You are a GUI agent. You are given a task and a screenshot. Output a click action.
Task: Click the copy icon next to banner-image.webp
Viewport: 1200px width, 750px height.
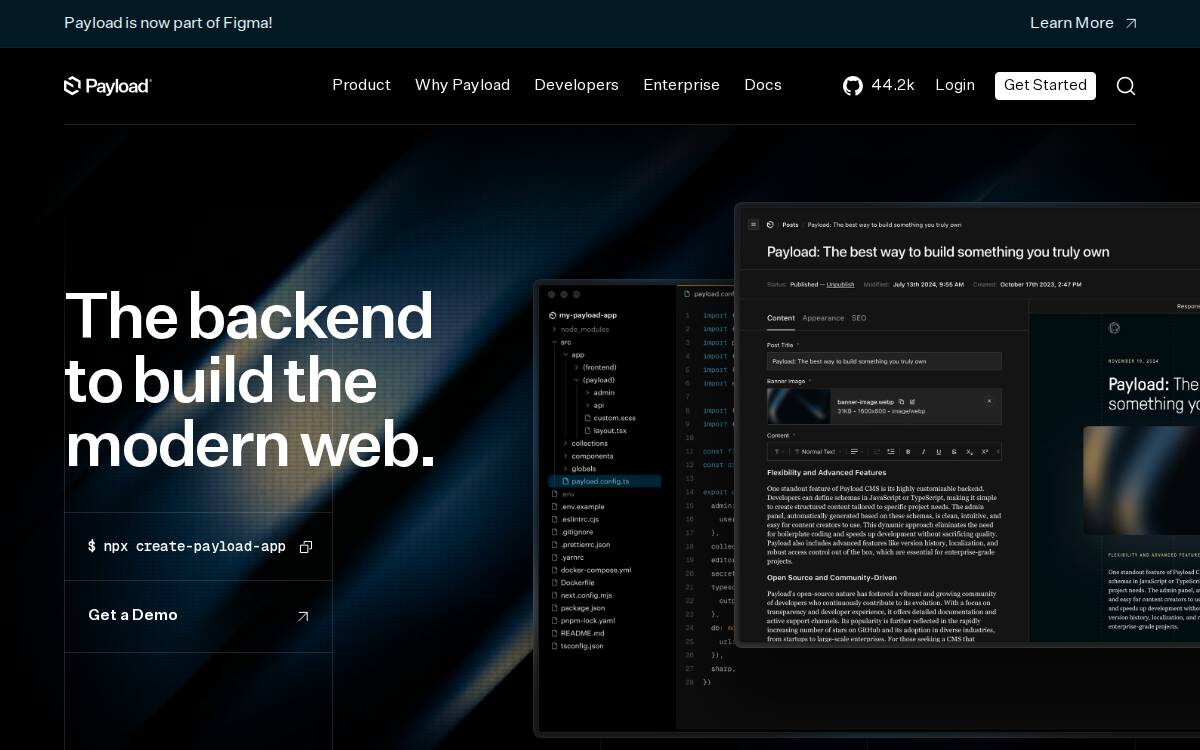901,402
